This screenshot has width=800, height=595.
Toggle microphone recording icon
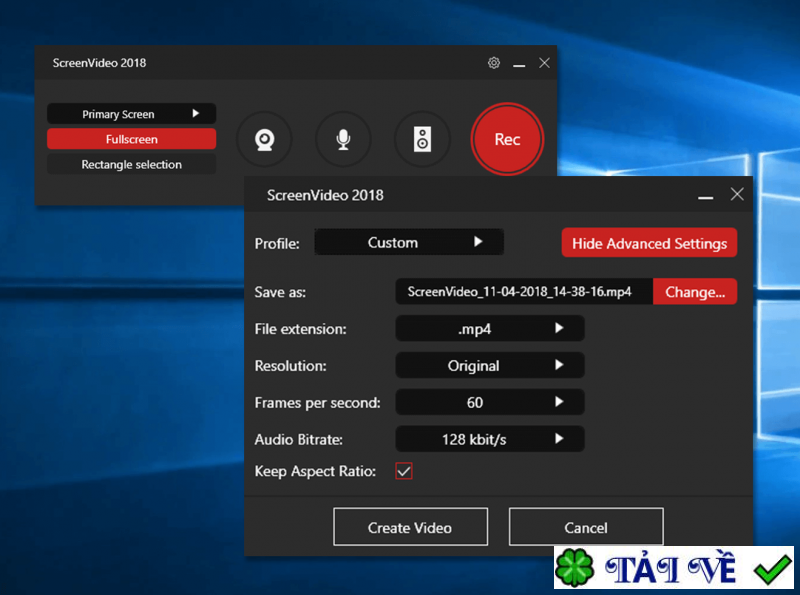343,139
